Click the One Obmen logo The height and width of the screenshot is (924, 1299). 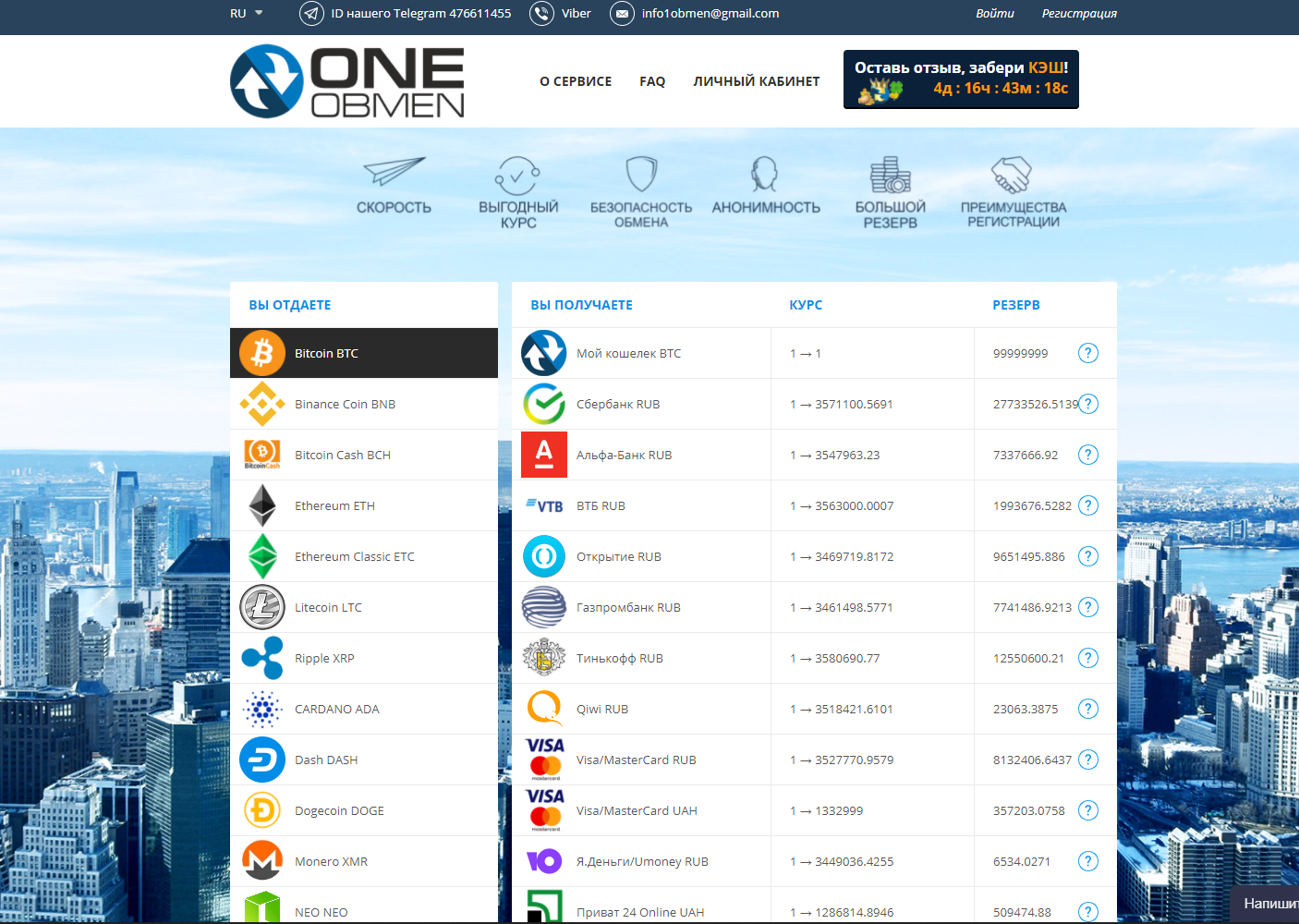347,81
